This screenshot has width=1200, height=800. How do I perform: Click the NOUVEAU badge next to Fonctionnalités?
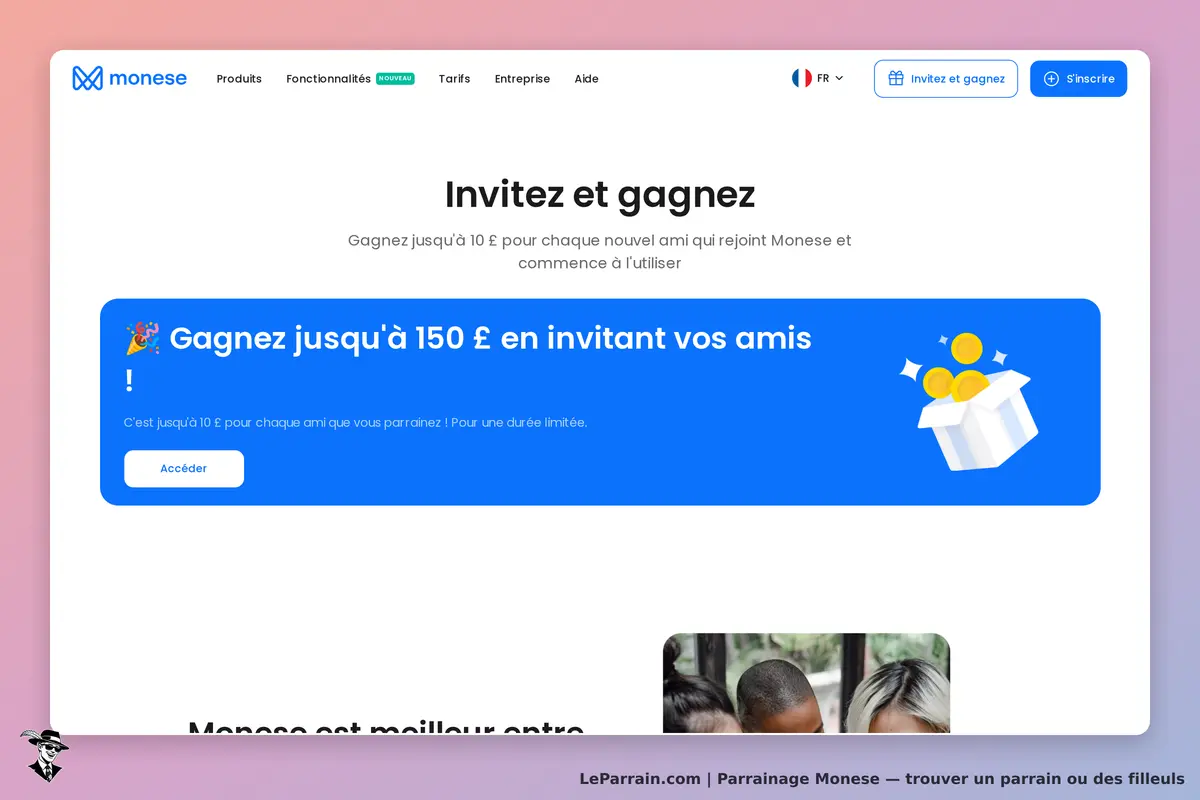395,78
